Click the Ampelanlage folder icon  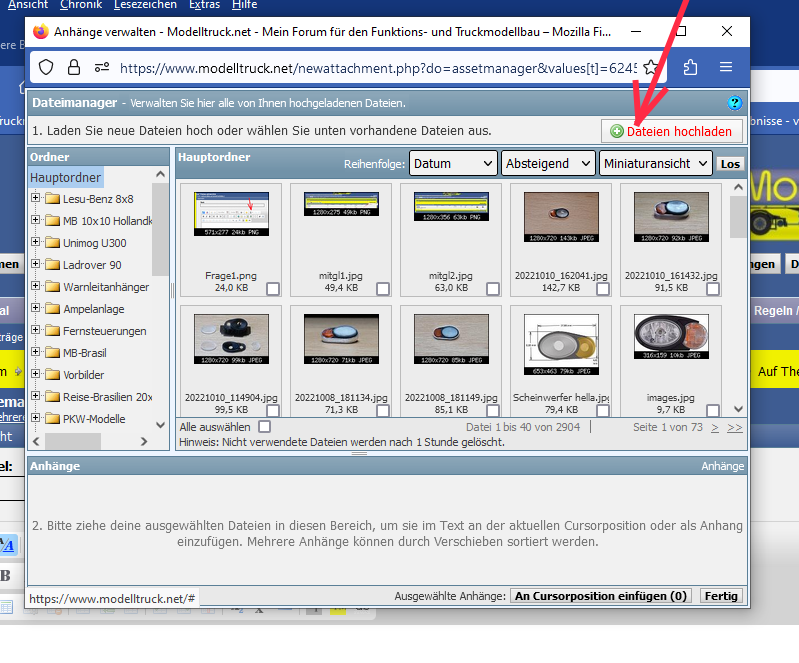pos(52,308)
